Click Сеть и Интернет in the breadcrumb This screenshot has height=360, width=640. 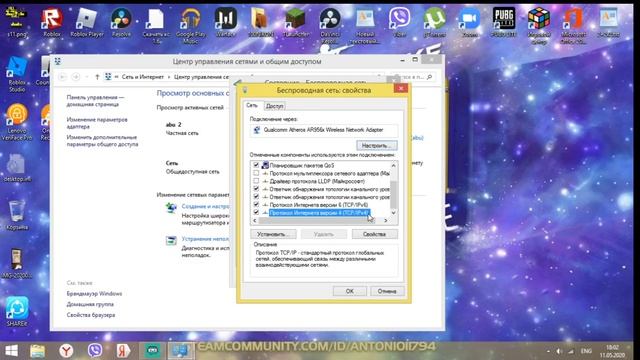(x=142, y=77)
